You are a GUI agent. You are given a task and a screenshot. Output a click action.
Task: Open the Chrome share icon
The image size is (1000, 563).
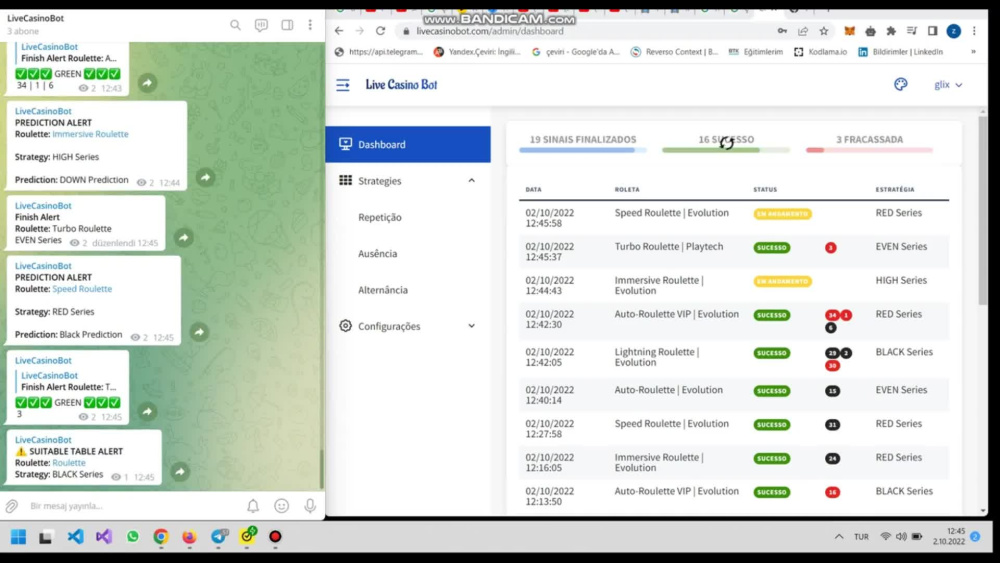803,31
